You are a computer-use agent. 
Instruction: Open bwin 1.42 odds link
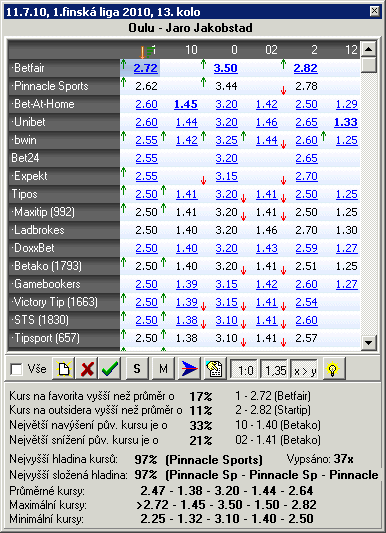[187, 140]
